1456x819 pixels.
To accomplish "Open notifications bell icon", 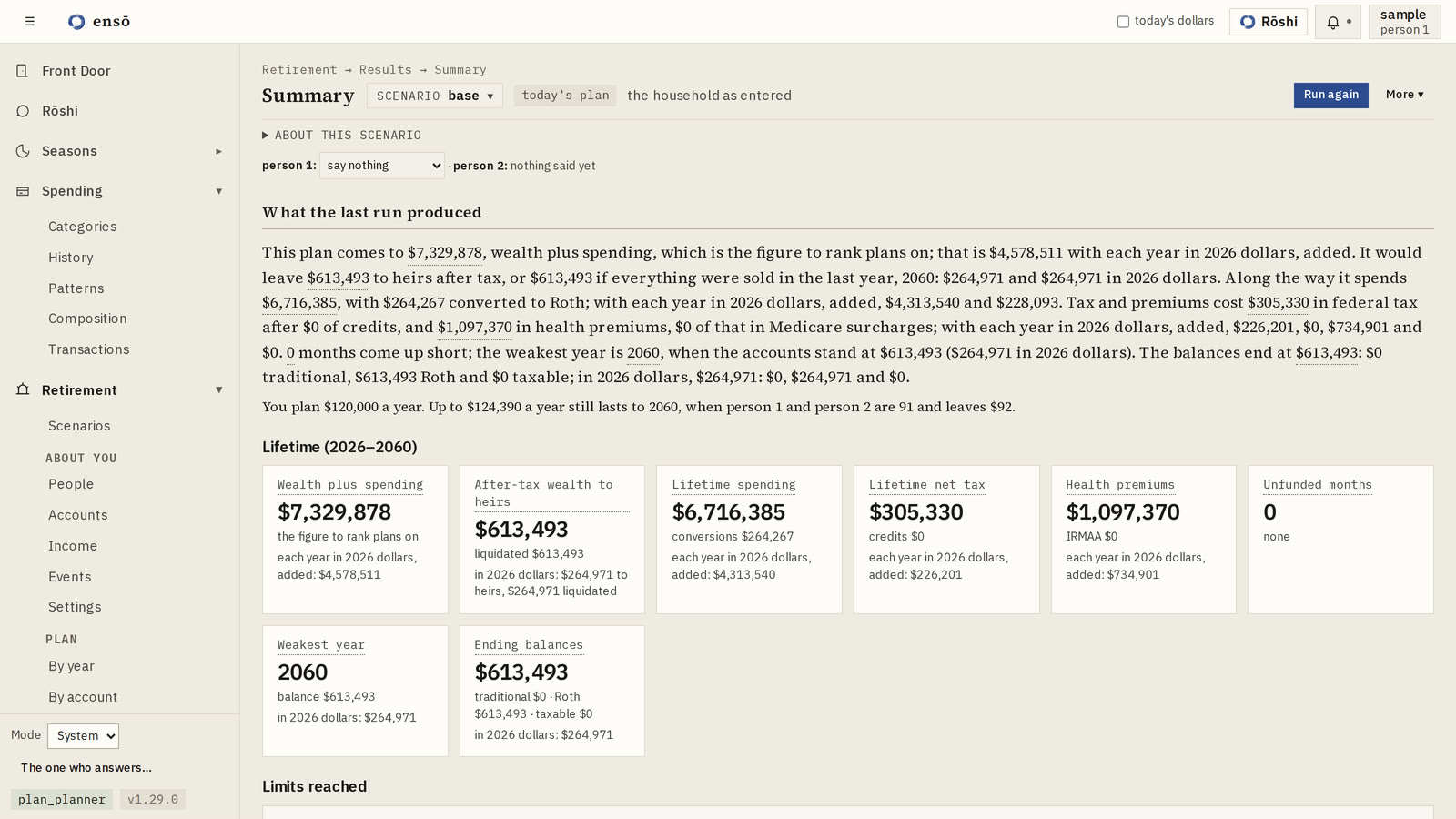I will (x=1333, y=22).
